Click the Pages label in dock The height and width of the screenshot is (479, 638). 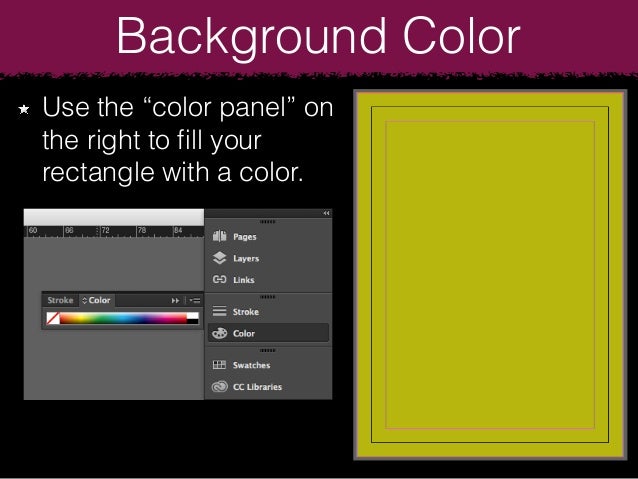click(x=245, y=237)
